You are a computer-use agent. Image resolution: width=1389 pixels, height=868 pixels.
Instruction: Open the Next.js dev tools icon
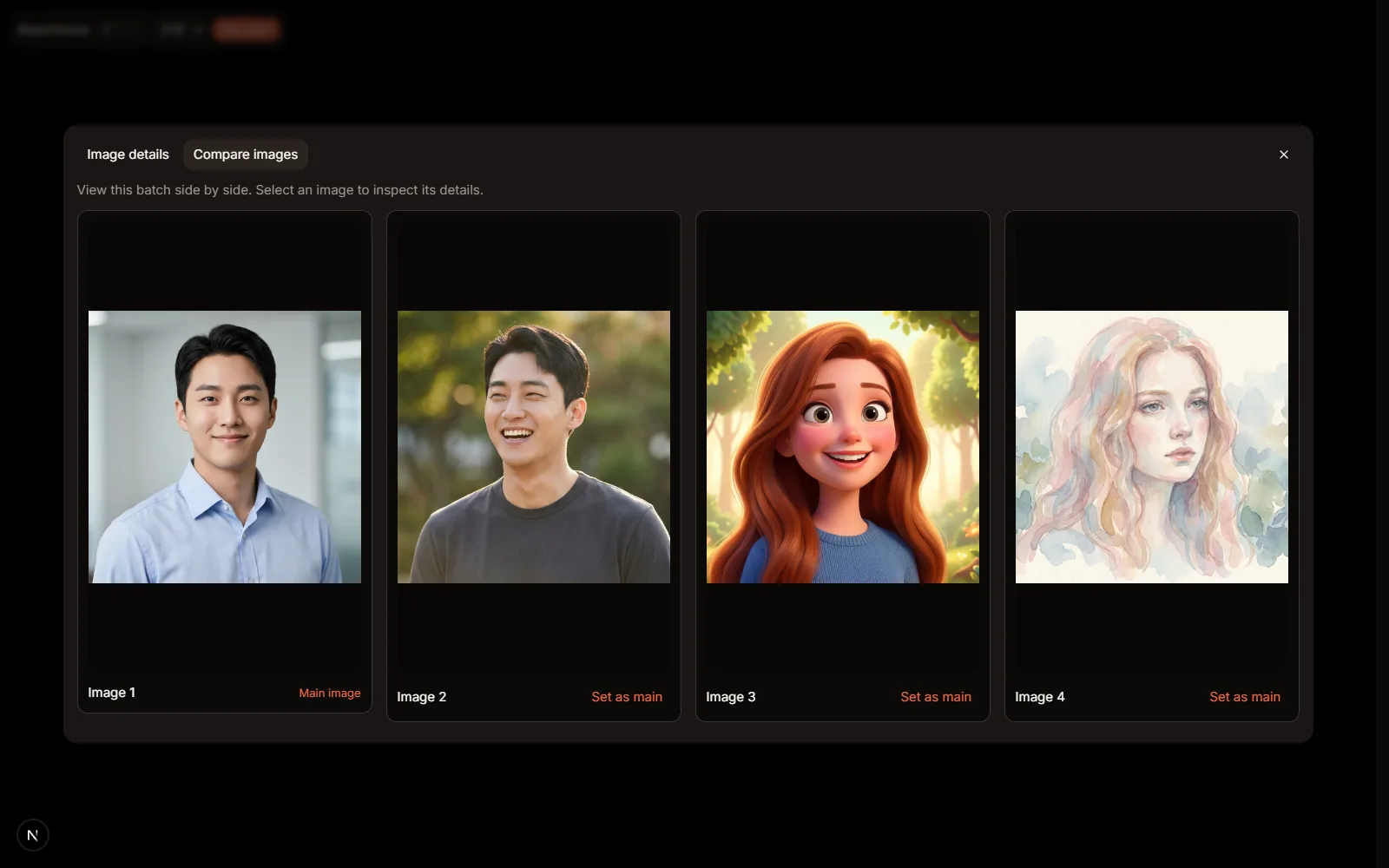(x=33, y=835)
